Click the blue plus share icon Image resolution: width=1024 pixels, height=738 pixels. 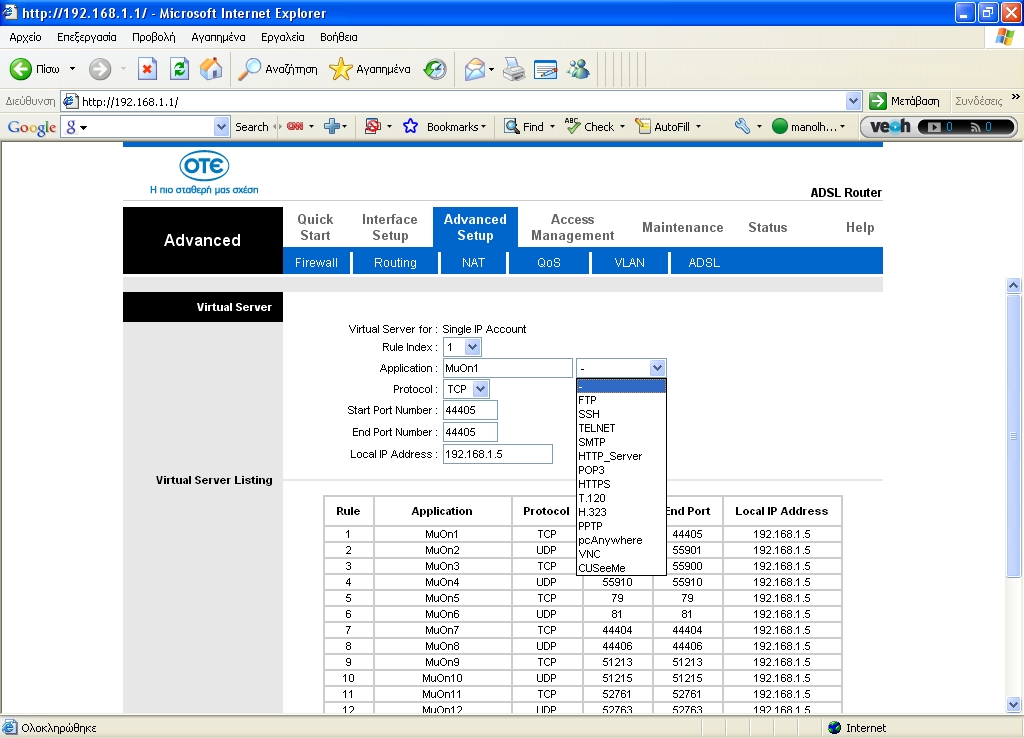point(332,127)
